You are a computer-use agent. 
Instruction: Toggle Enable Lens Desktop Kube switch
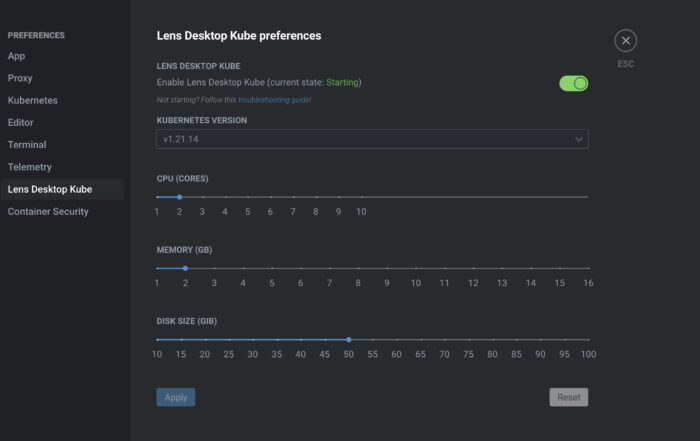[x=574, y=83]
